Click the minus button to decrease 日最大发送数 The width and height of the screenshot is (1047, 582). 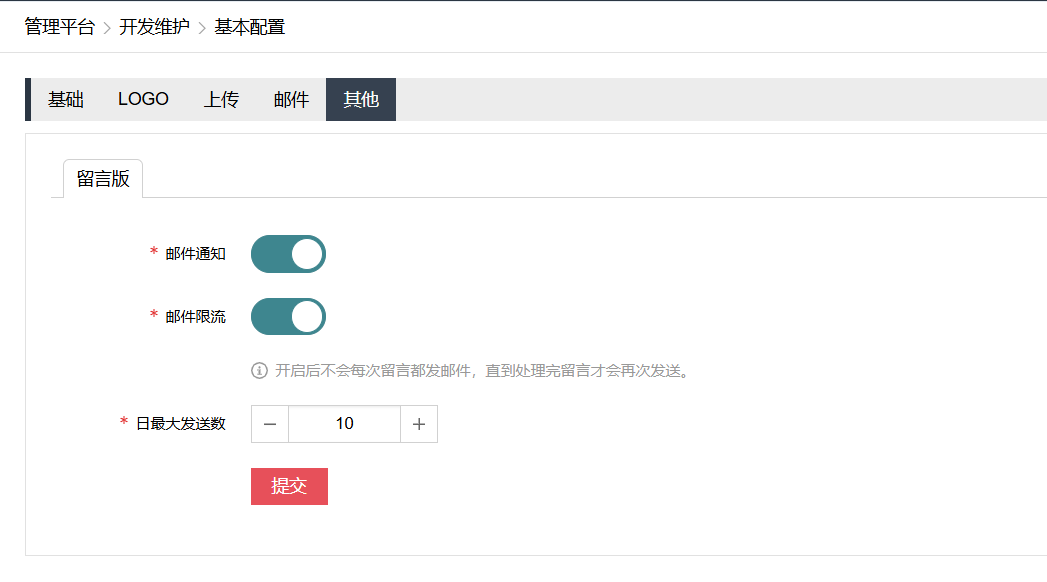pyautogui.click(x=270, y=424)
